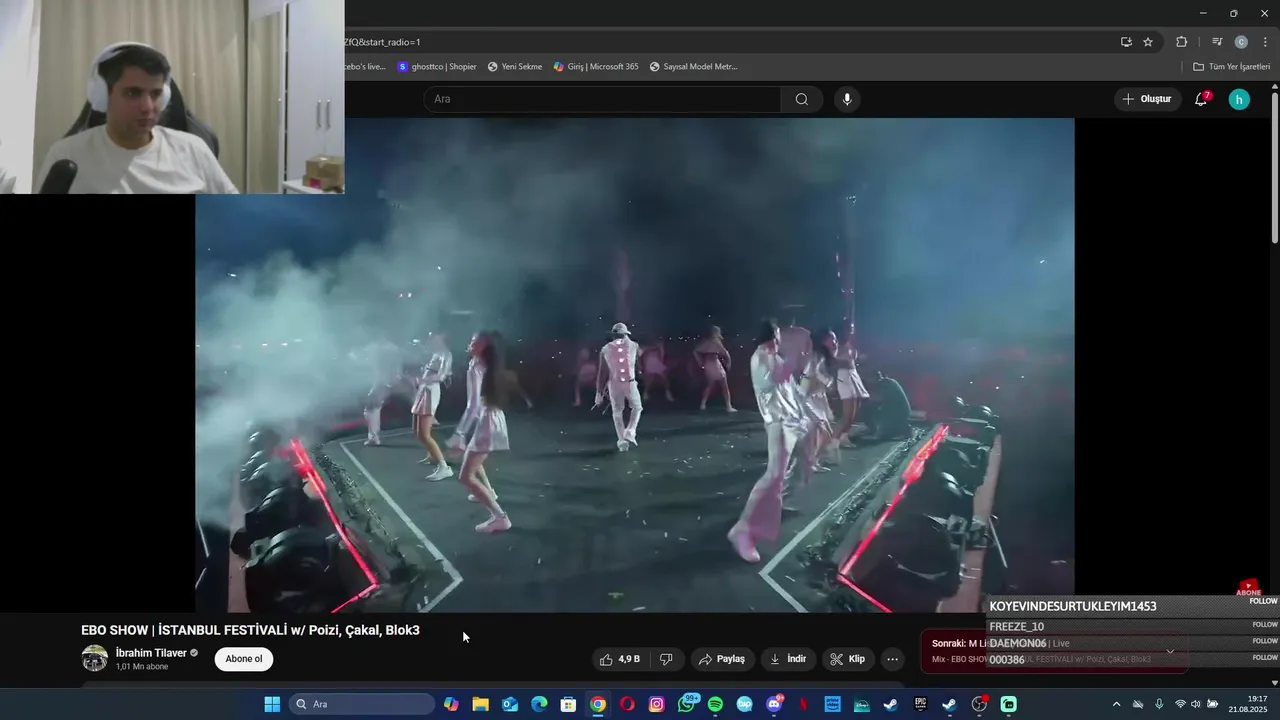
Task: Open Tüm Yer İşaretleri bookmarks folder
Action: pos(1232,67)
